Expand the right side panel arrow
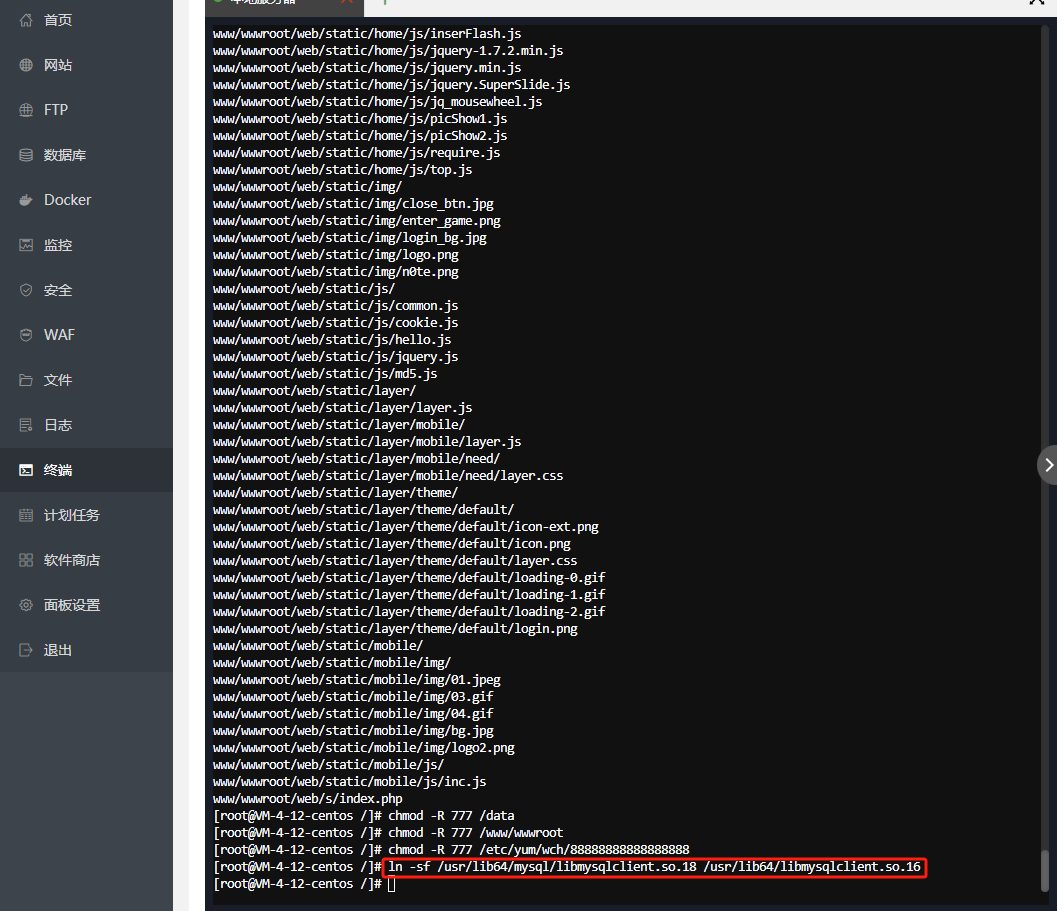Screen dimensions: 1057x911 (1047, 464)
